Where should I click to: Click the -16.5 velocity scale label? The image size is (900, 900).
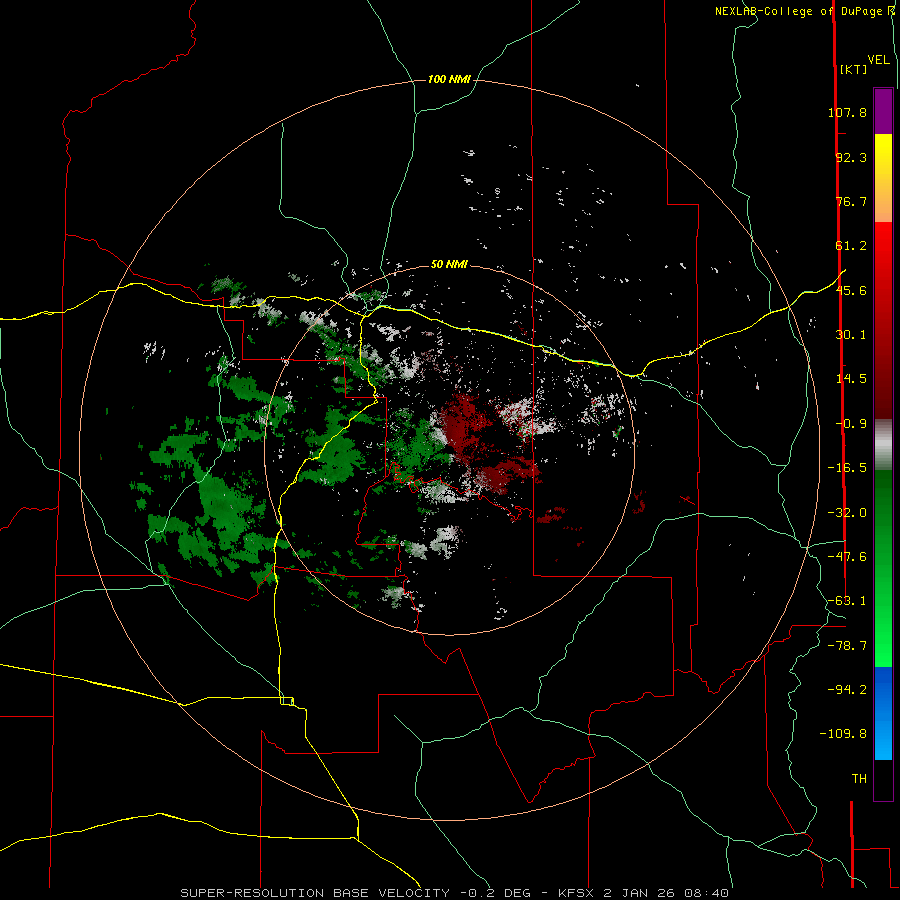(847, 468)
